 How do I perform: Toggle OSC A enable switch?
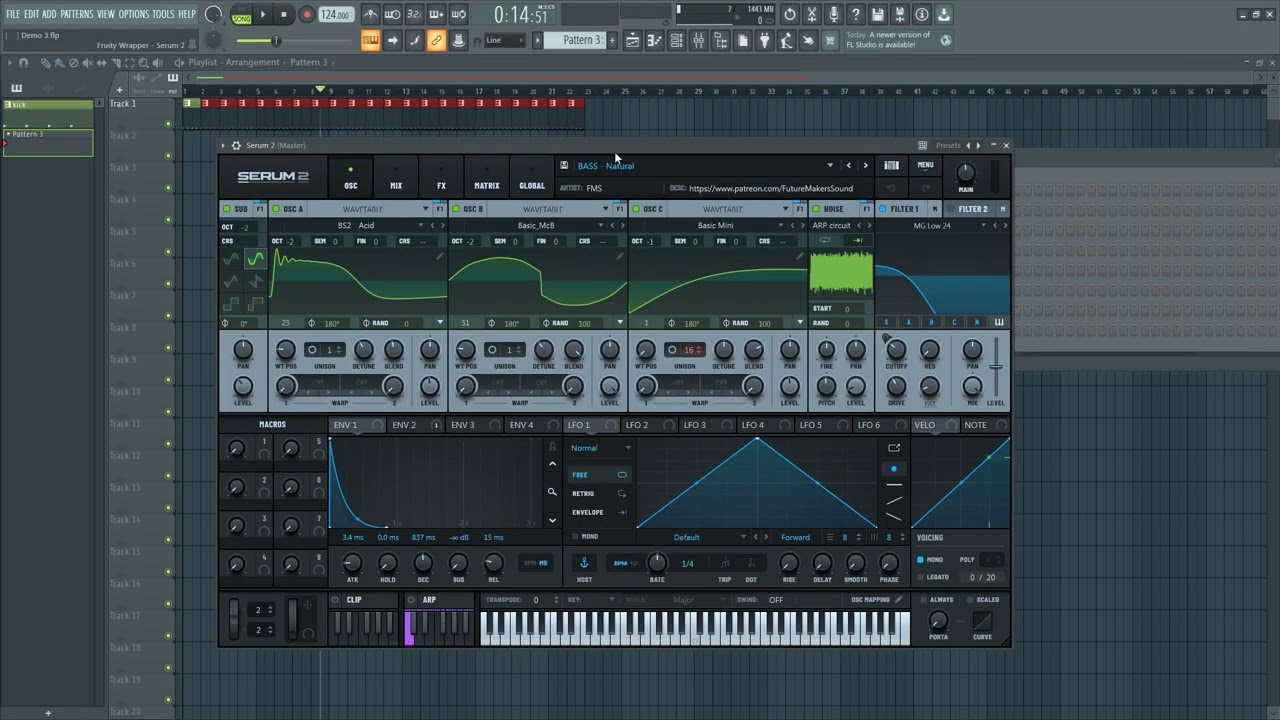(x=276, y=209)
